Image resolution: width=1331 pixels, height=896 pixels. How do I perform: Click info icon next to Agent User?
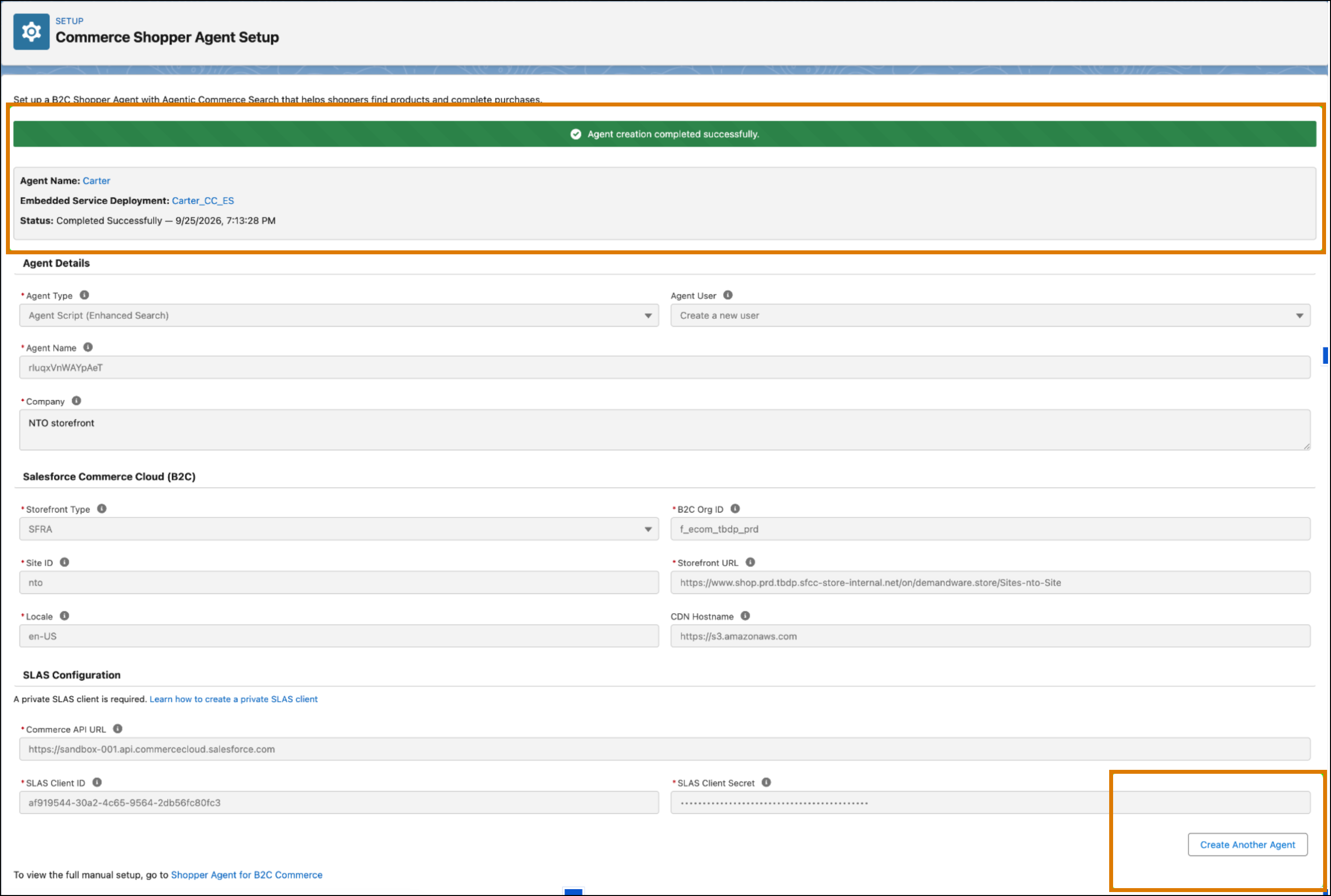728,295
